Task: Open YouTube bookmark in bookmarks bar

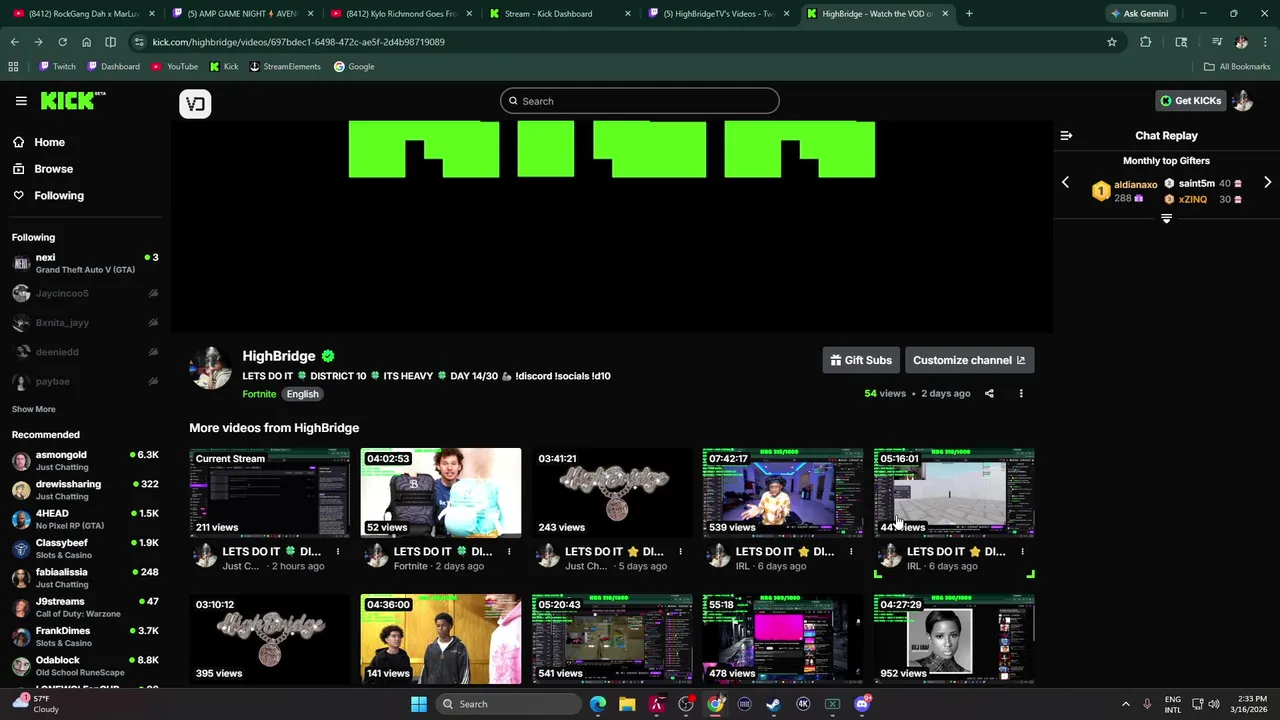Action: (x=175, y=67)
